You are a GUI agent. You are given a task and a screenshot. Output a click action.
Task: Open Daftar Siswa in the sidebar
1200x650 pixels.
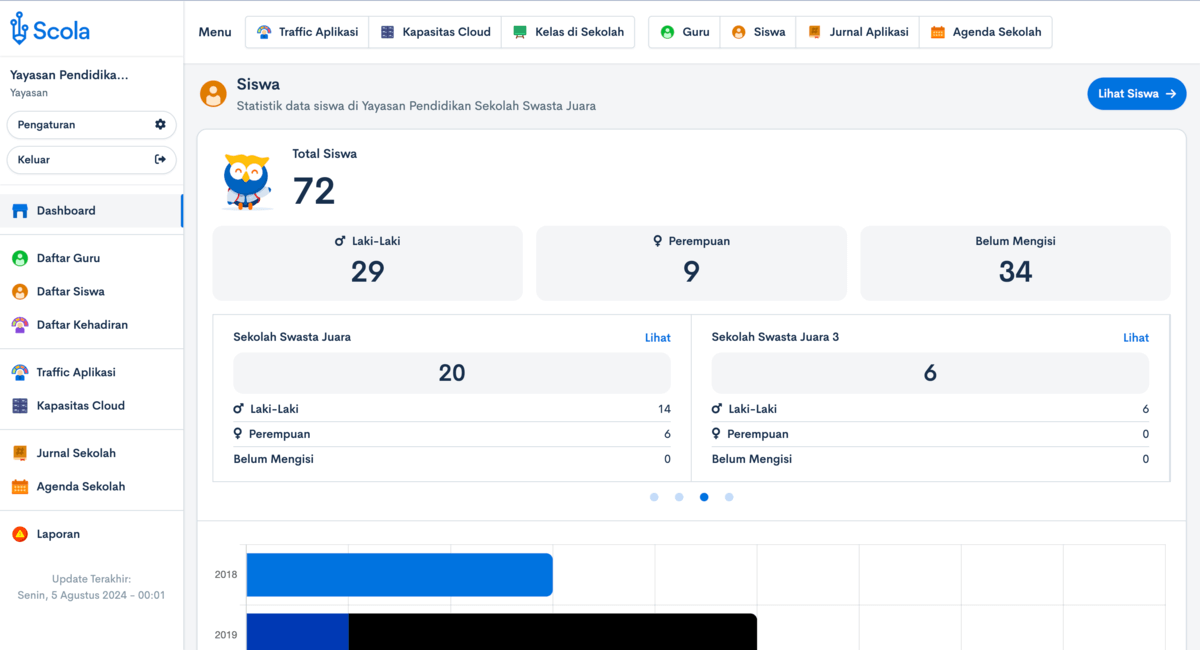pyautogui.click(x=70, y=292)
